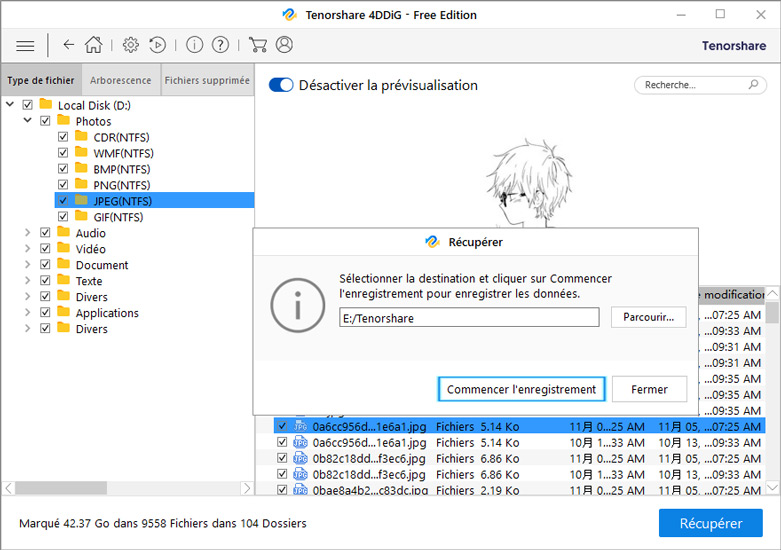Image resolution: width=781 pixels, height=550 pixels.
Task: Expand the Texte tree node
Action: coord(28,280)
